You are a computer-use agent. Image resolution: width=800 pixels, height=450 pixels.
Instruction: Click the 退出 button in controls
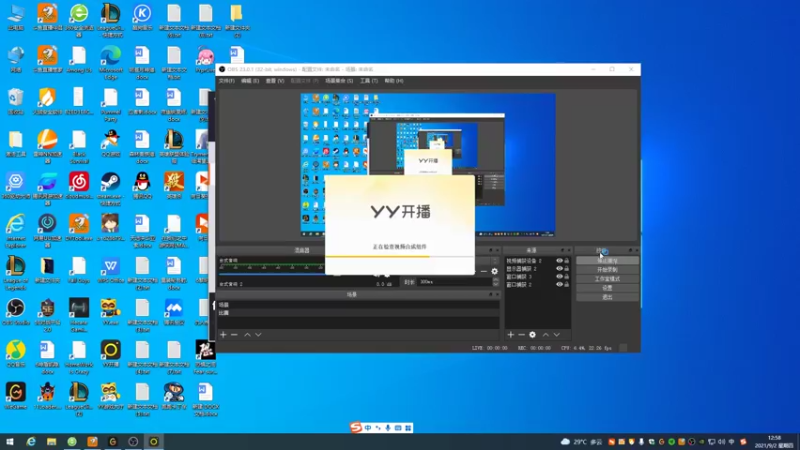pos(607,297)
